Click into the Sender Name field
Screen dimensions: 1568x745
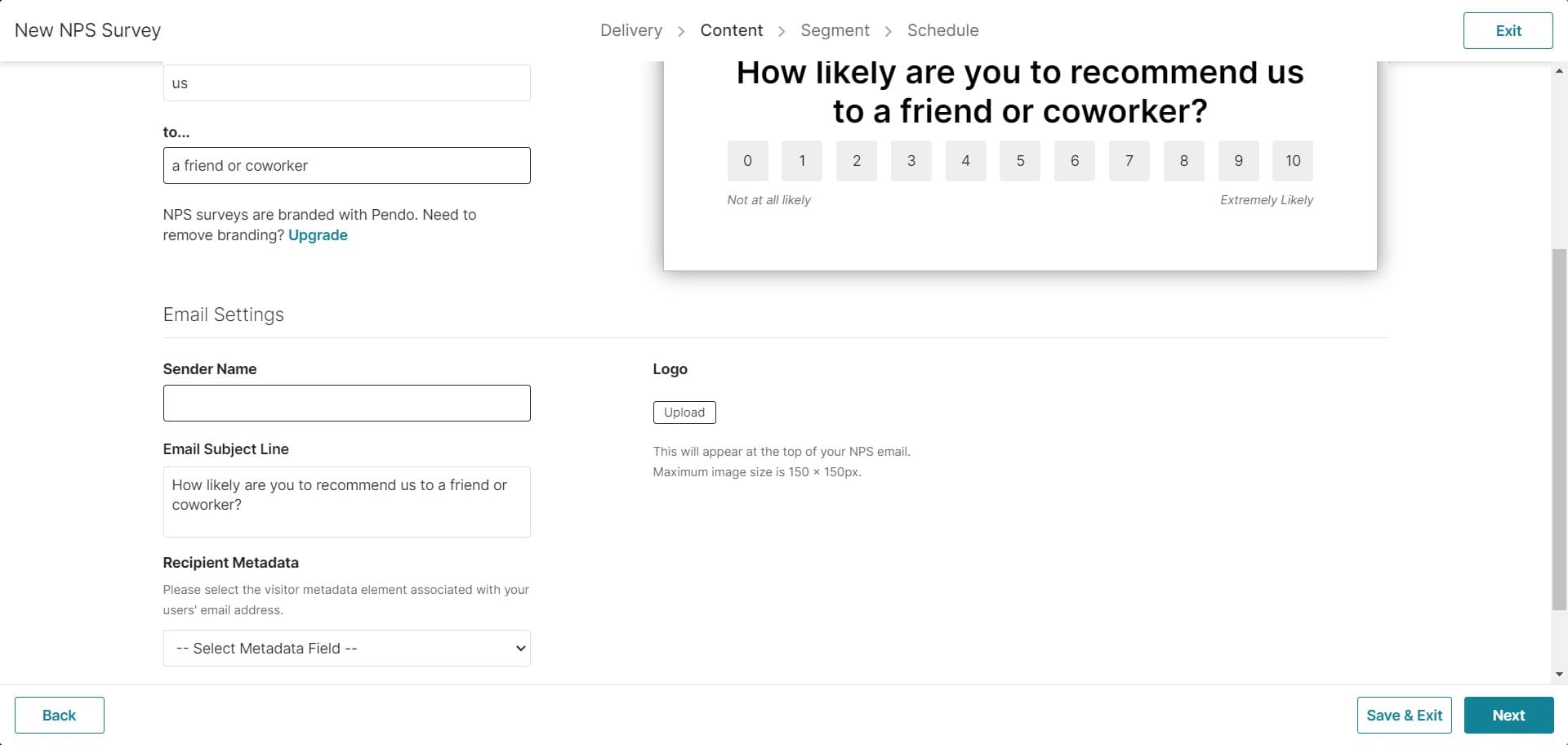click(346, 403)
